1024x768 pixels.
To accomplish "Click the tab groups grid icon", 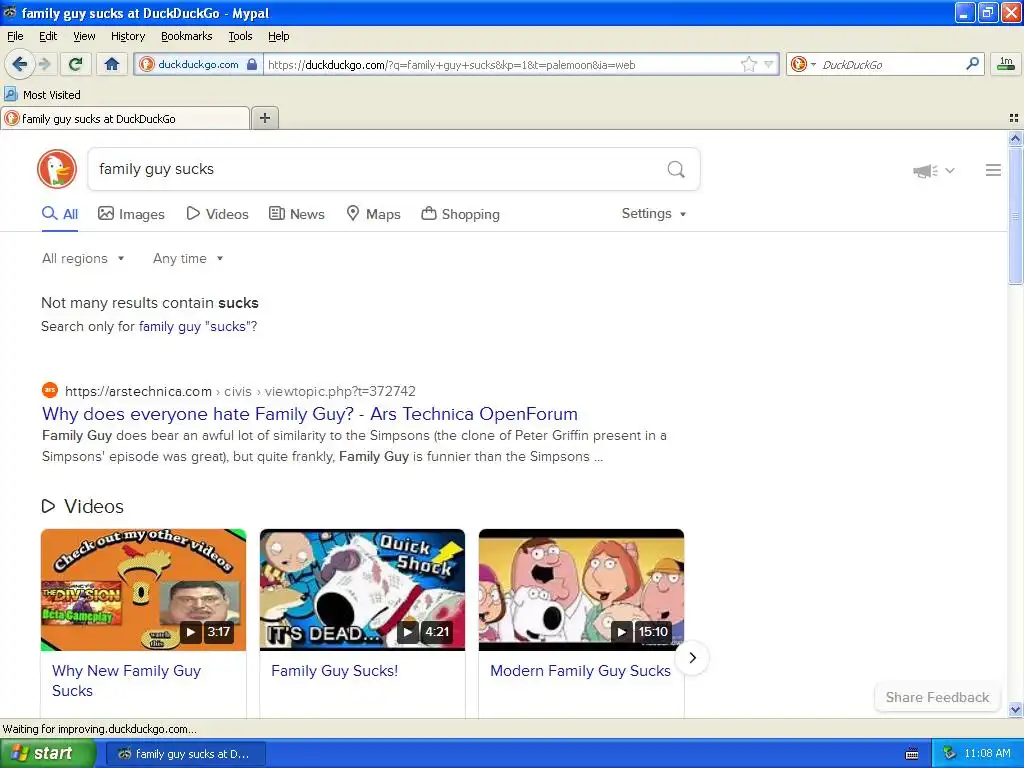I will click(x=1014, y=118).
